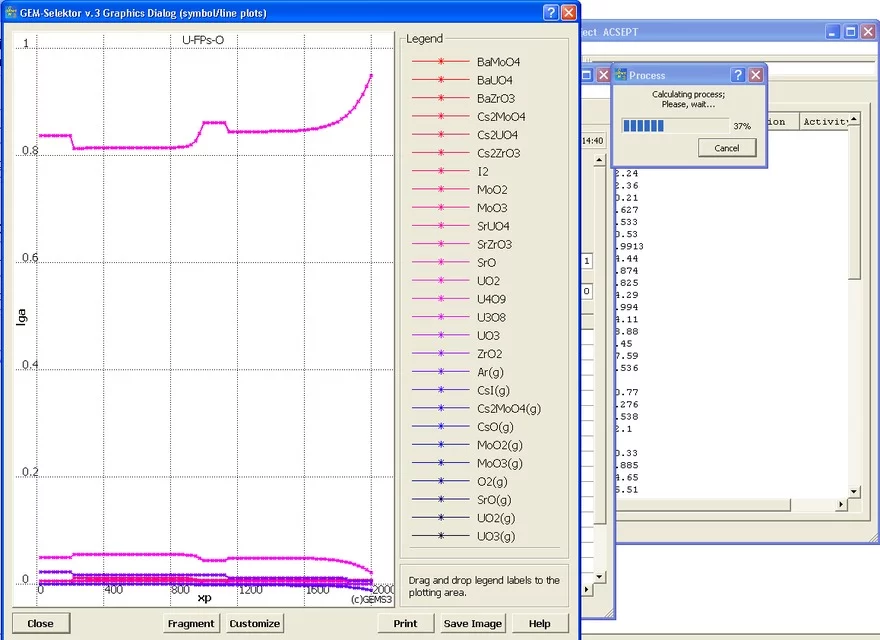Select the I2 legend label

pyautogui.click(x=483, y=171)
